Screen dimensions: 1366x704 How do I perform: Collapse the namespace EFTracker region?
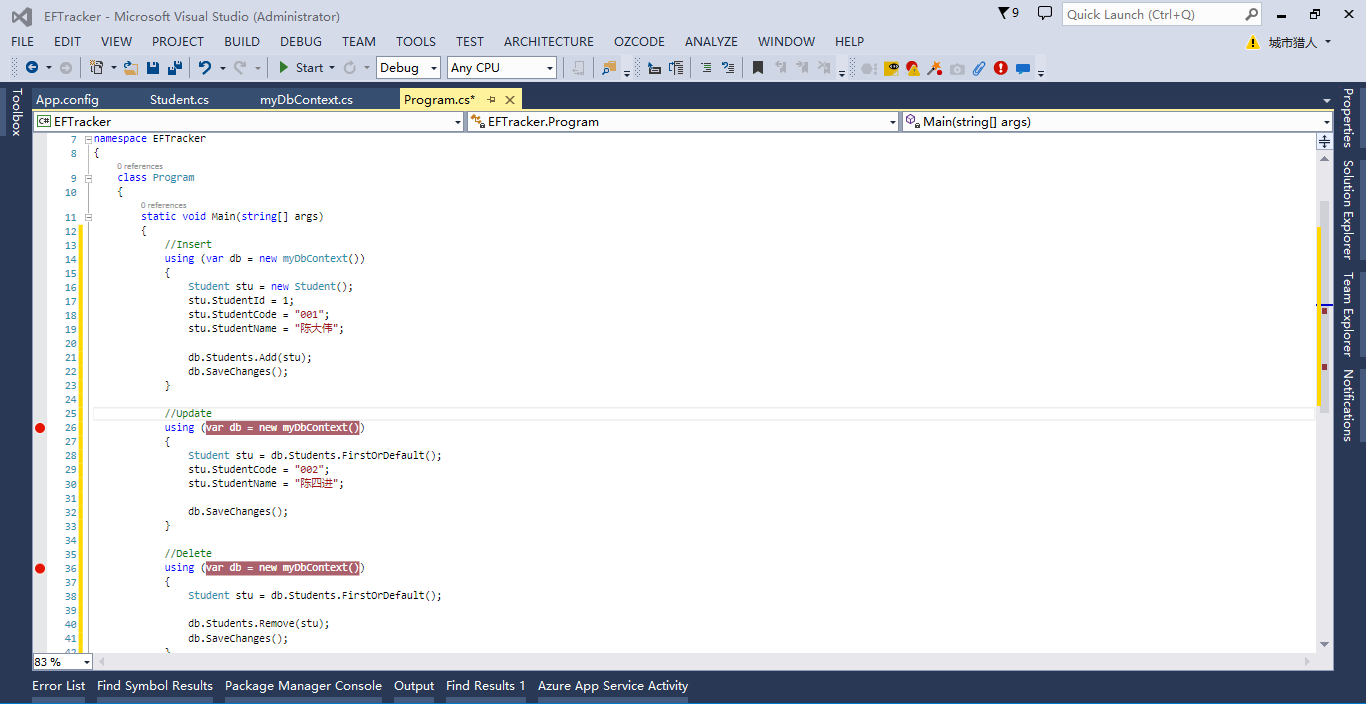click(x=88, y=139)
